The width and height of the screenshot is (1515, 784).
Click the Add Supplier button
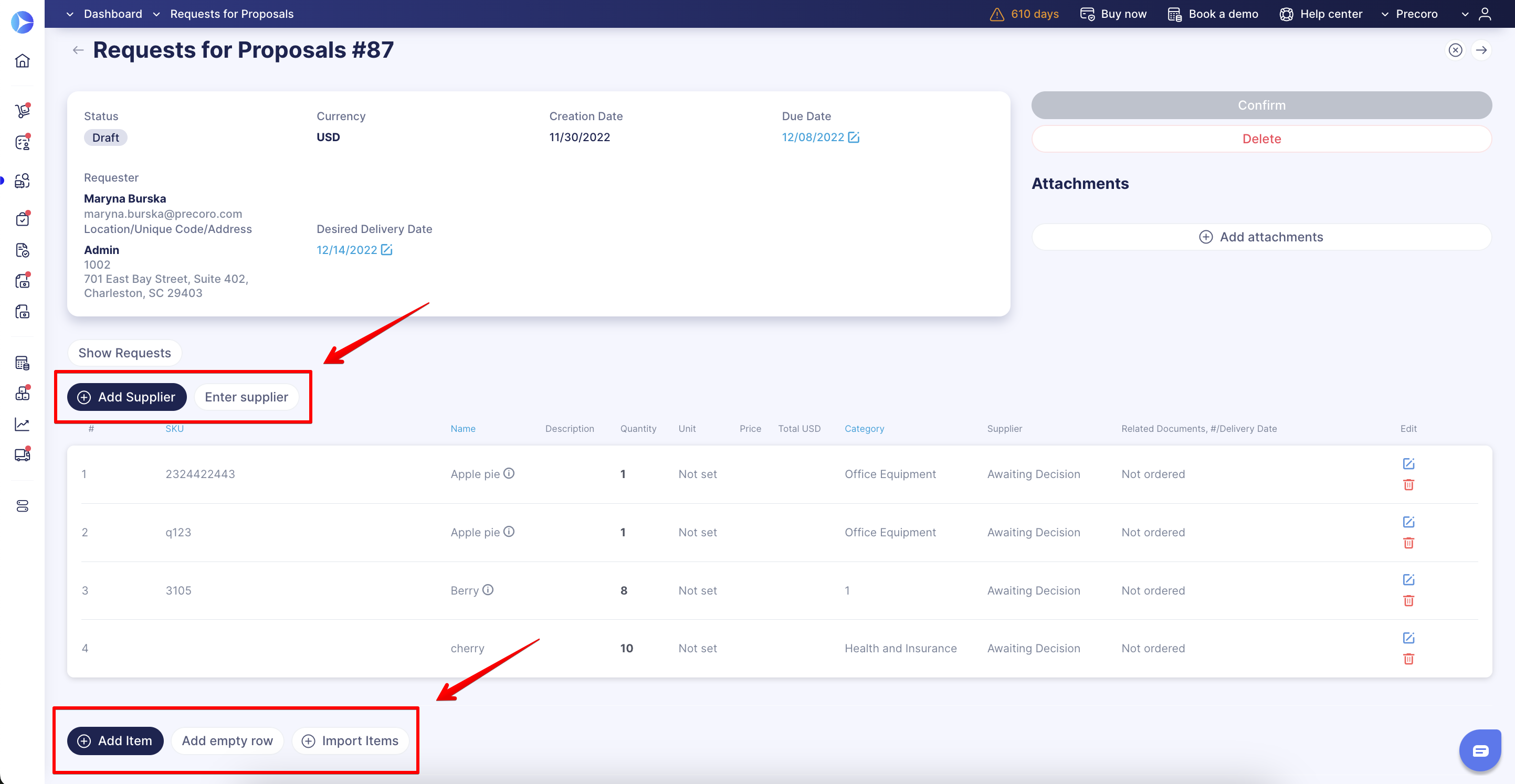(127, 397)
